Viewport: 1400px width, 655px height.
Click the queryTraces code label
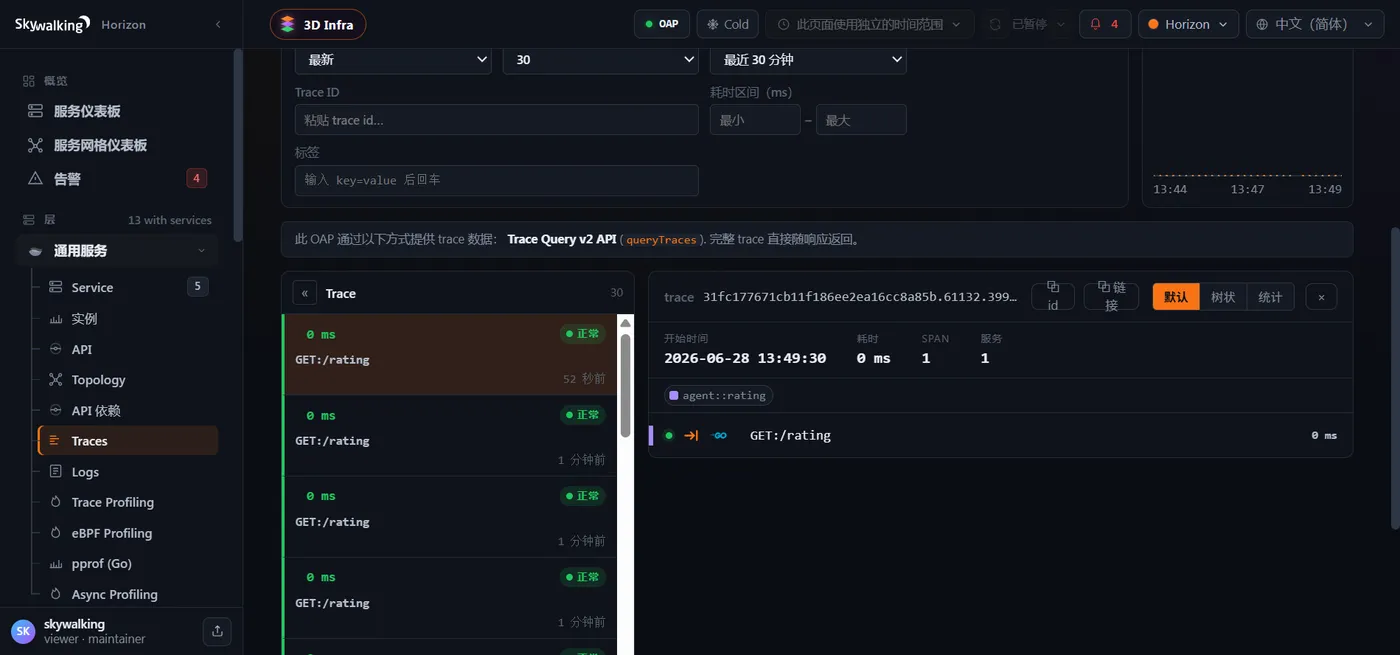click(661, 240)
